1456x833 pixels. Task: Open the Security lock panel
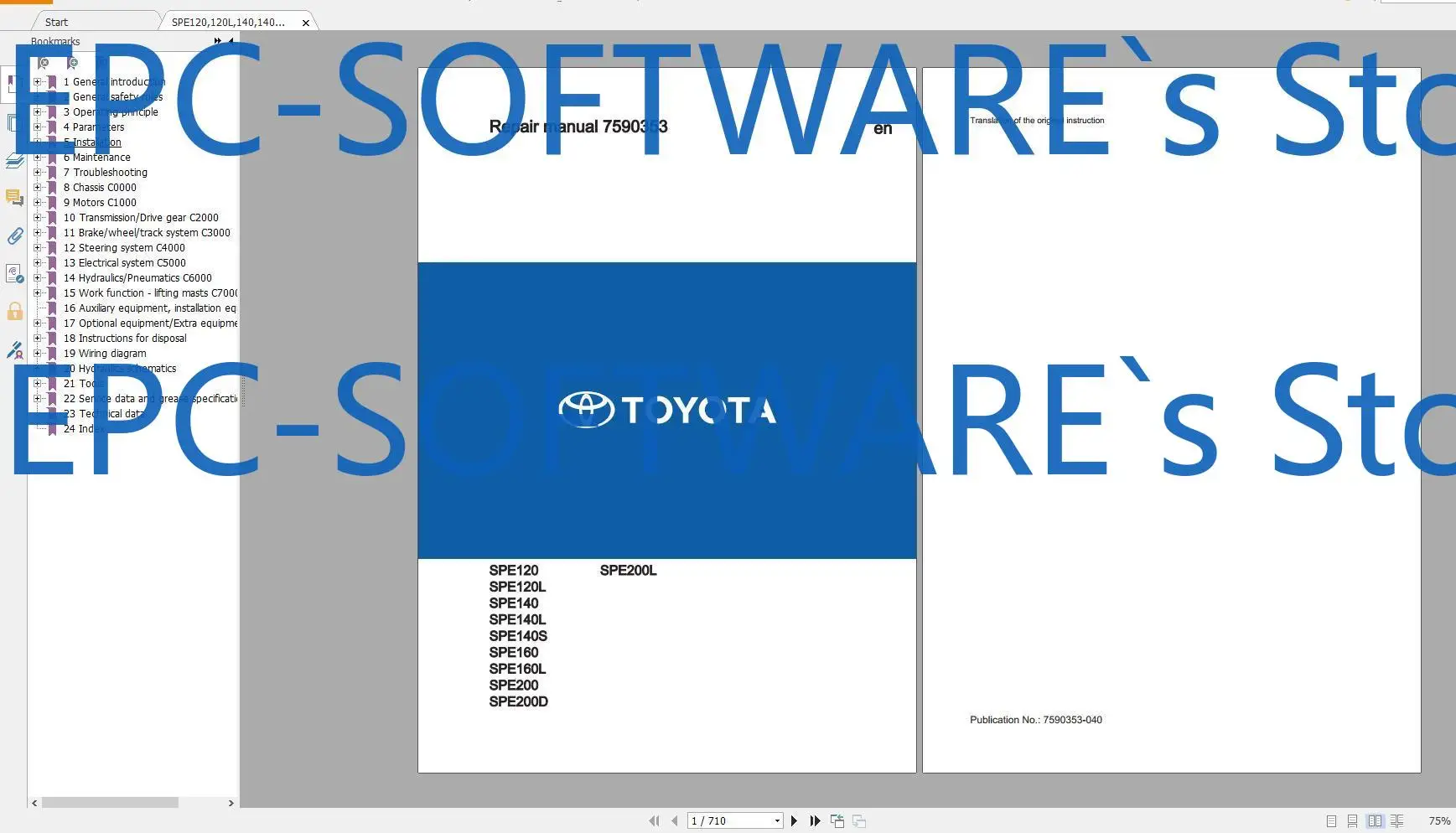coord(14,312)
